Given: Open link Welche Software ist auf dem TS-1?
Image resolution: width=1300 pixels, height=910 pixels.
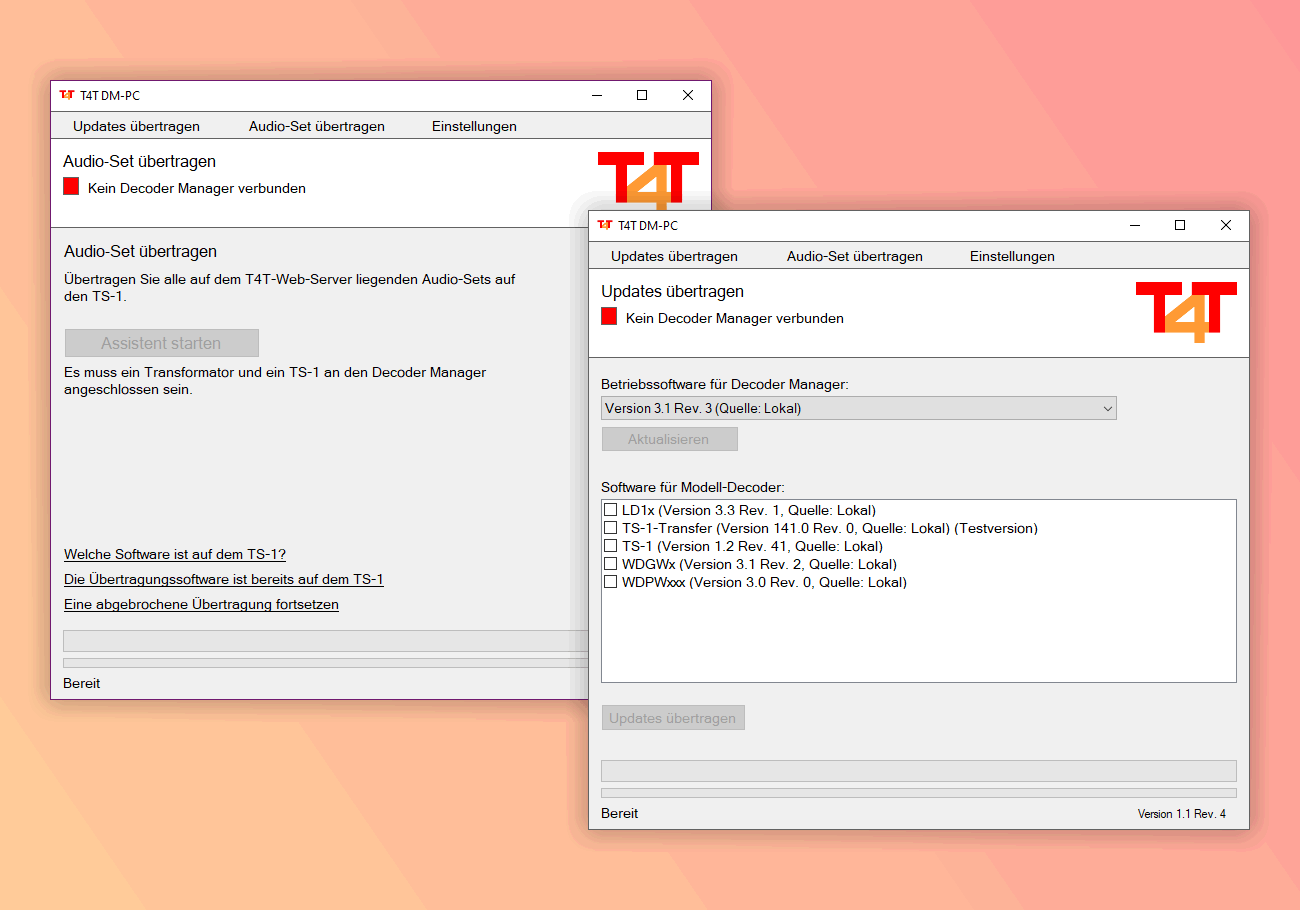Looking at the screenshot, I should pos(175,554).
